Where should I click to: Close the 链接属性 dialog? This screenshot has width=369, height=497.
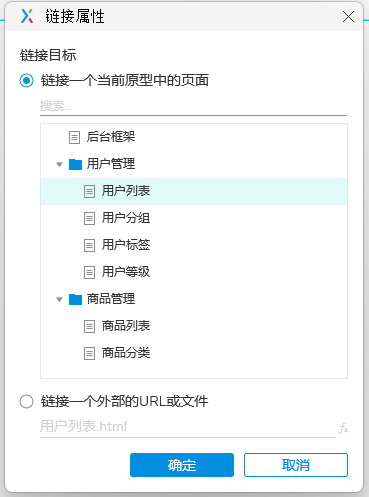(x=348, y=16)
